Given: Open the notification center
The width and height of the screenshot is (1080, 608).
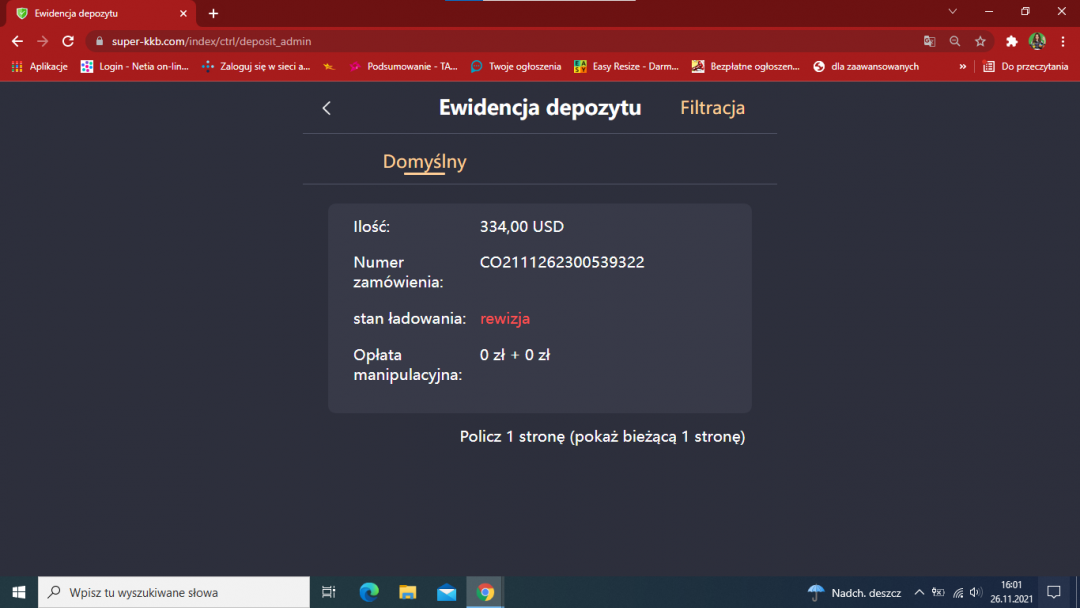Looking at the screenshot, I should click(1055, 592).
